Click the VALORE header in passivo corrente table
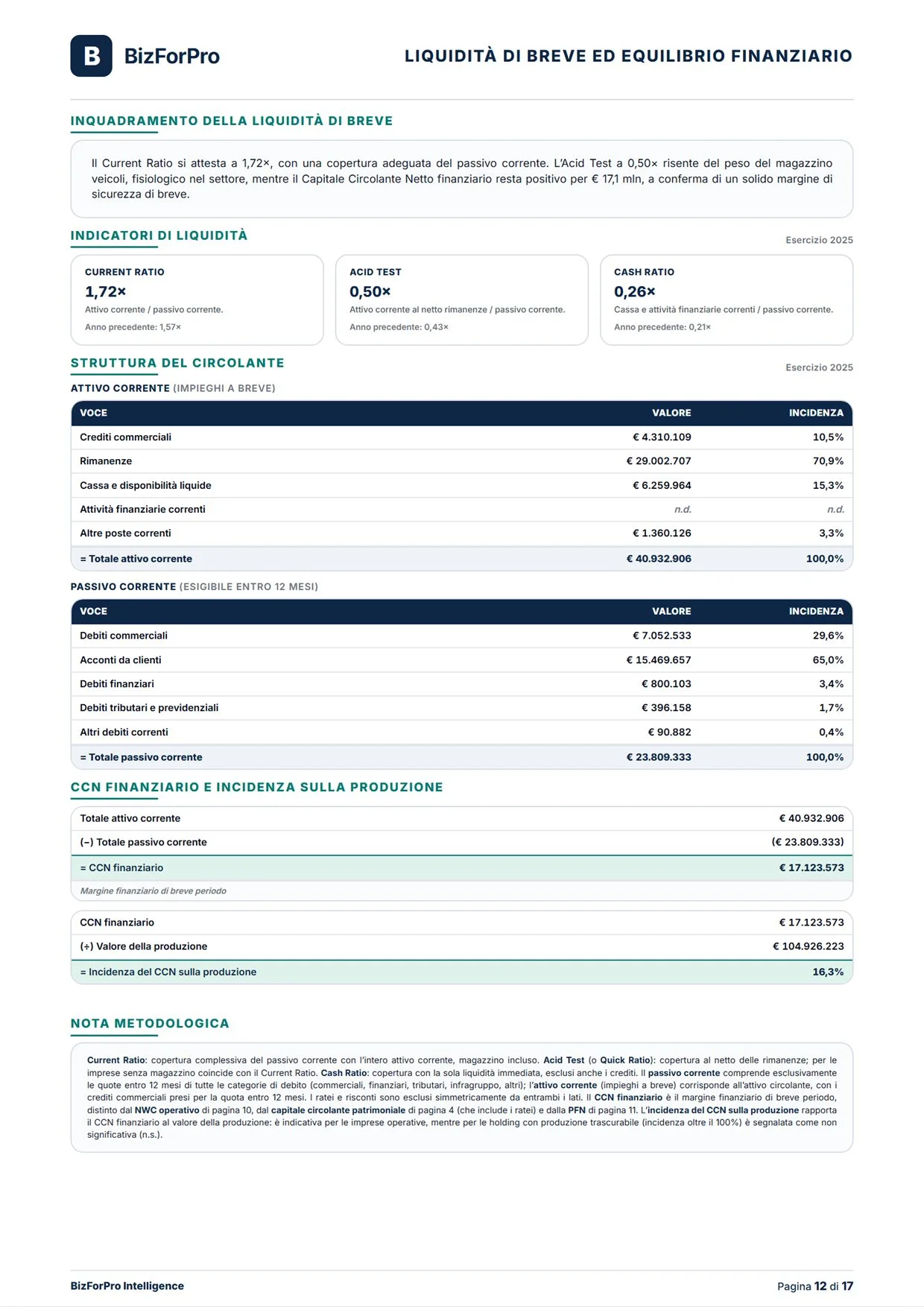The height and width of the screenshot is (1307, 924). click(x=671, y=611)
